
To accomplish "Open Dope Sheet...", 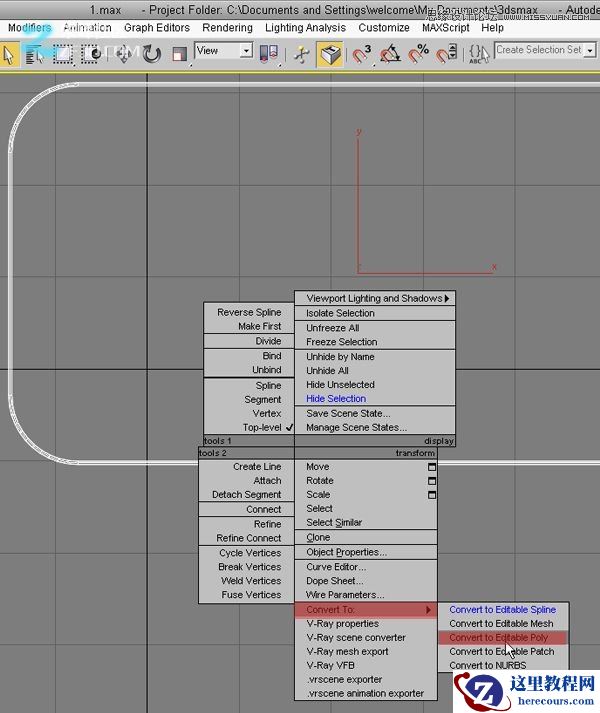I will coord(366,581).
